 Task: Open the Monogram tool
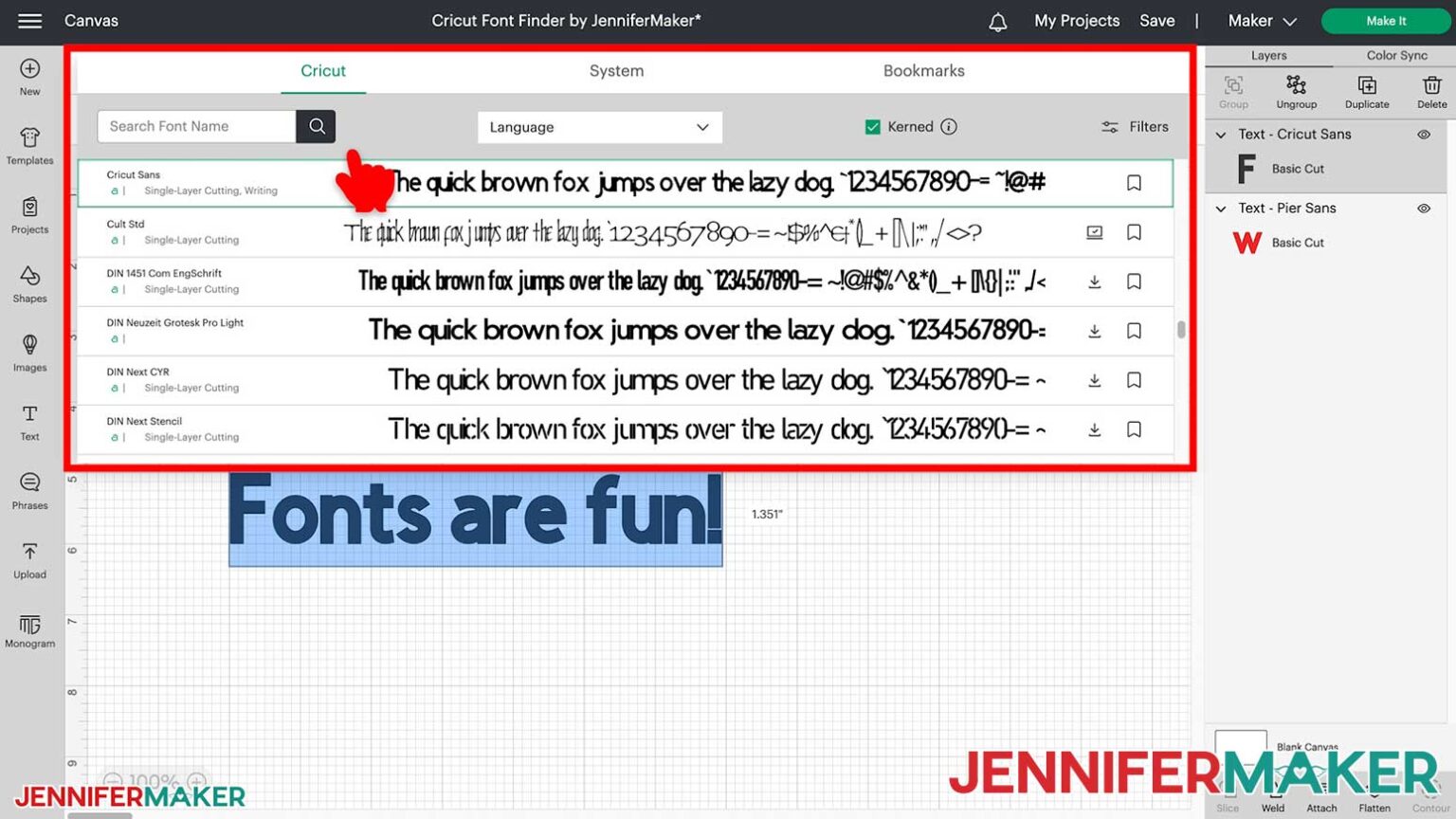pos(29,630)
